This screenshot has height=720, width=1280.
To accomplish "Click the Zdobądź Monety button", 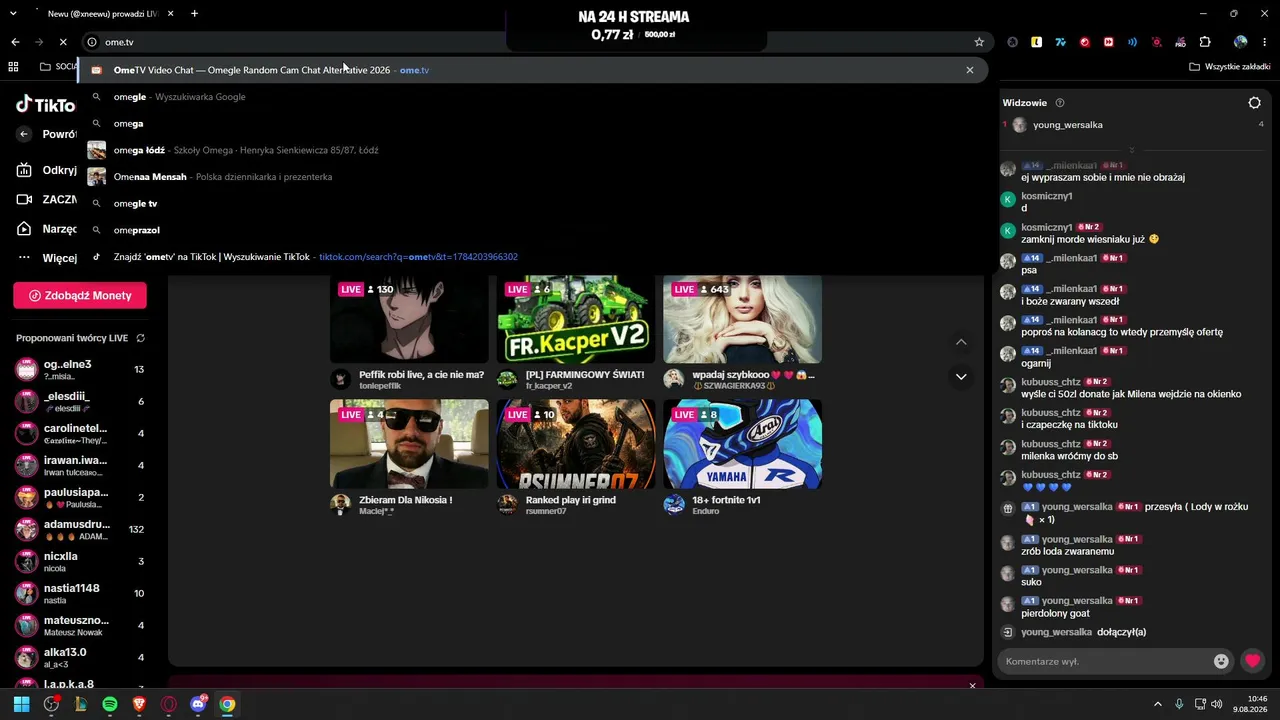I will point(80,295).
